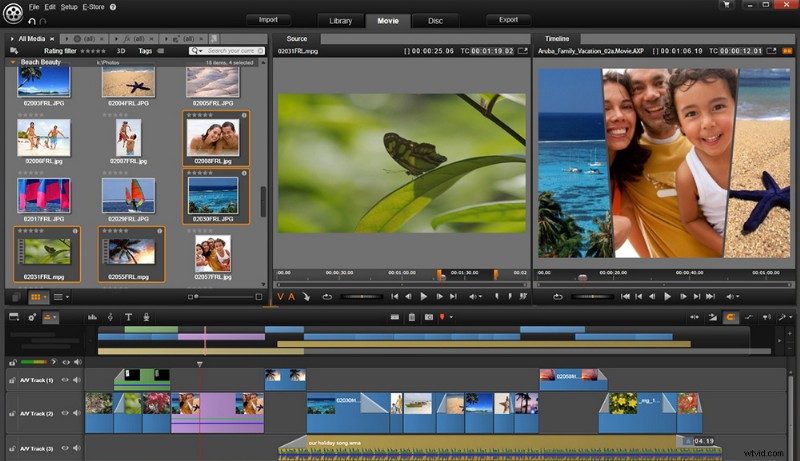This screenshot has height=461, width=800.
Task: Switch to the Disc tab
Action: pyautogui.click(x=435, y=21)
